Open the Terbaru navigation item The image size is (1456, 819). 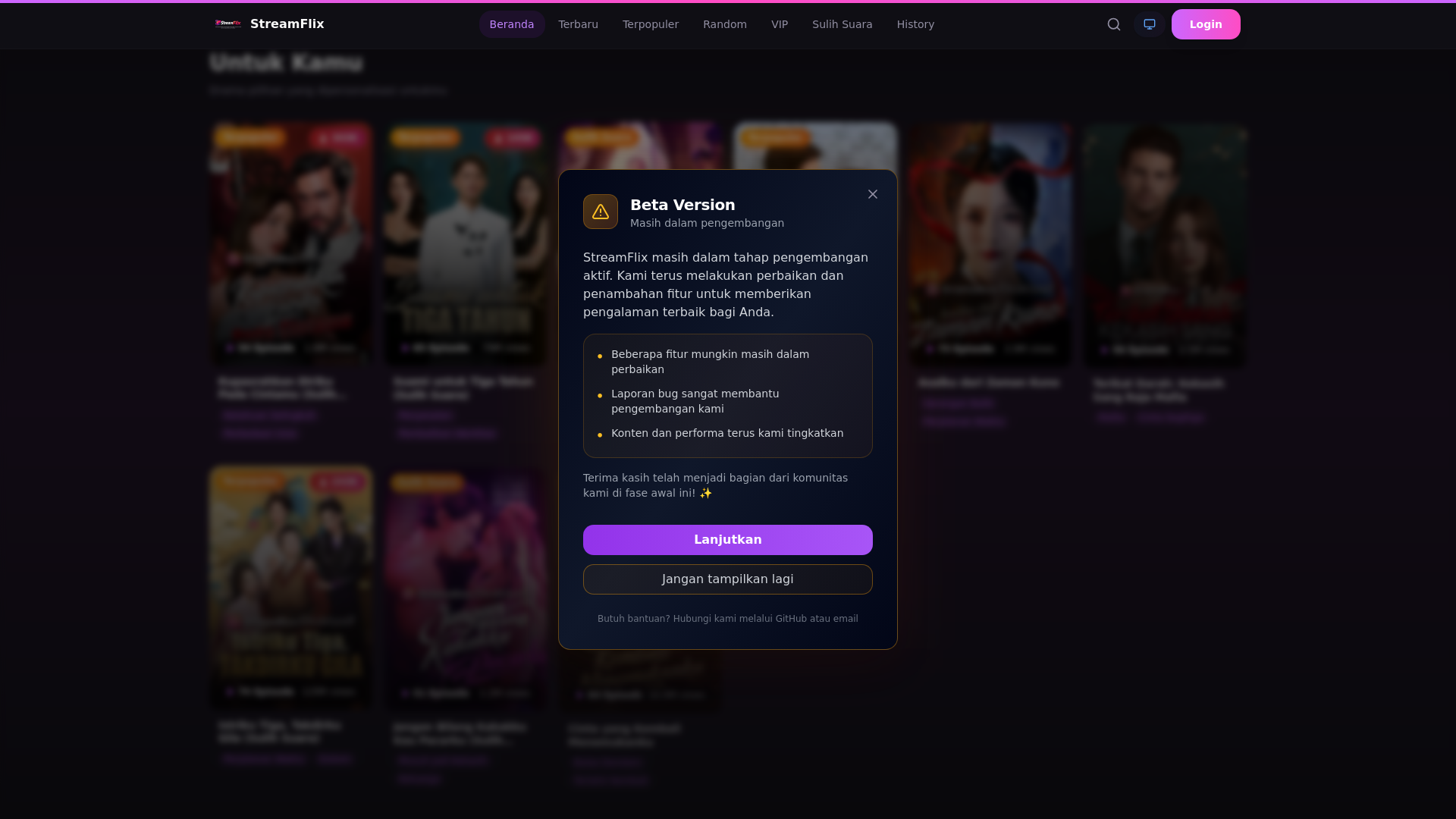[579, 24]
